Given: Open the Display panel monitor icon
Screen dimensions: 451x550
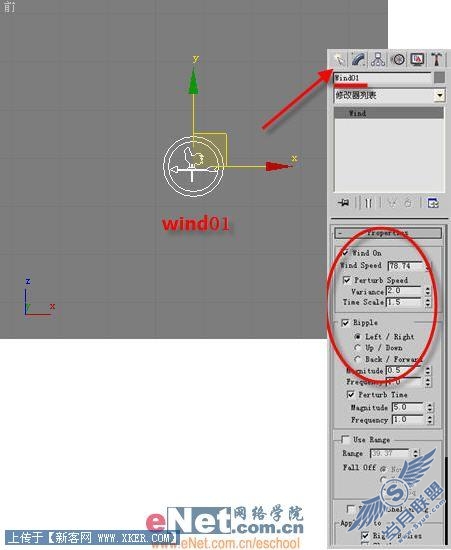Looking at the screenshot, I should coord(417,59).
